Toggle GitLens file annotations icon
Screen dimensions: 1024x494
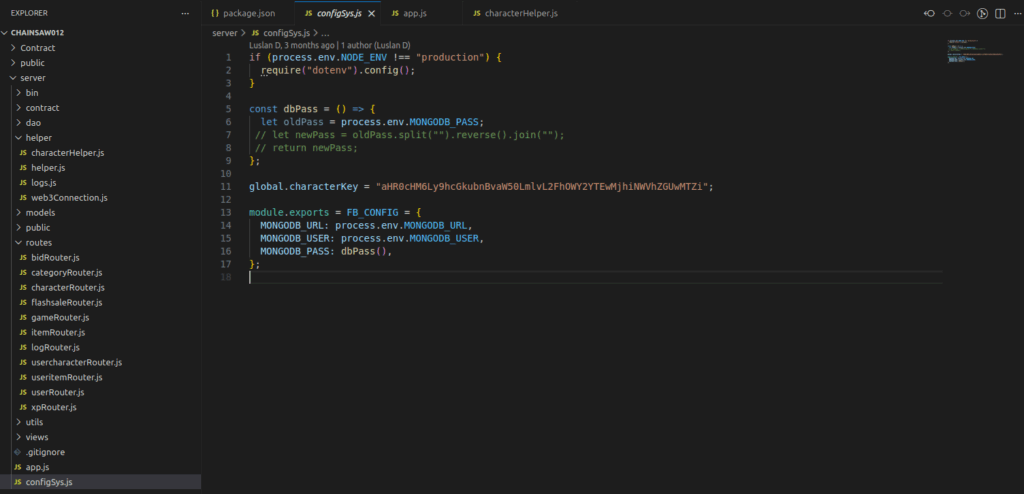click(x=982, y=13)
